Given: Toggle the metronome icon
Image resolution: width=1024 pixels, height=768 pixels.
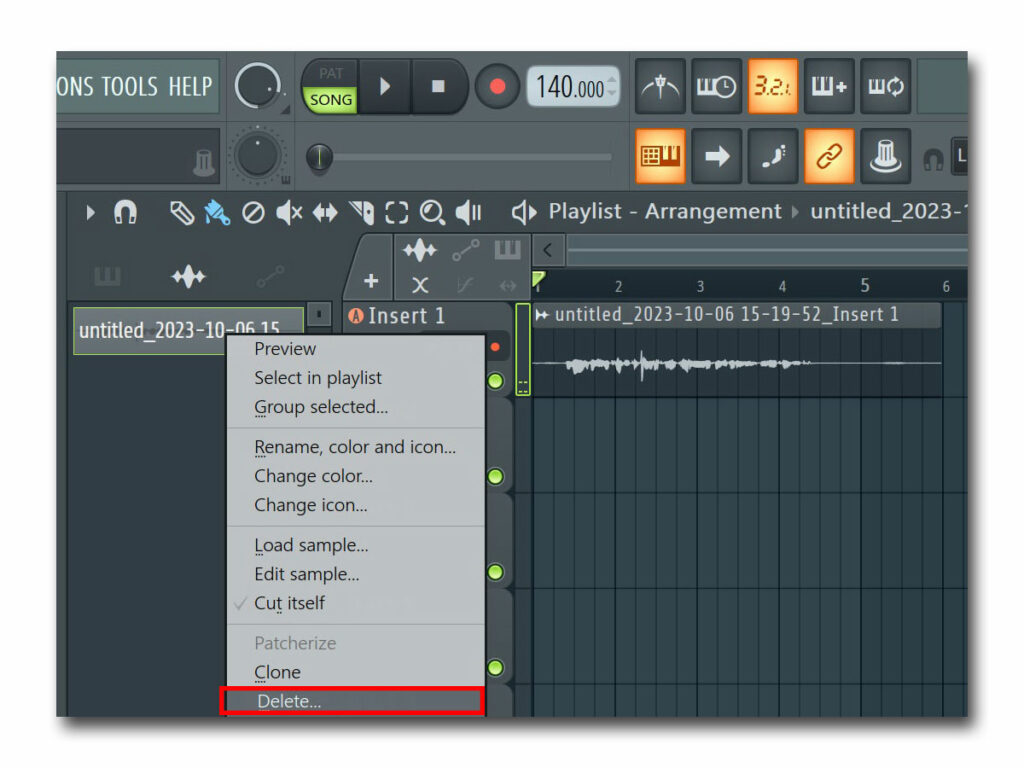Looking at the screenshot, I should pyautogui.click(x=660, y=86).
